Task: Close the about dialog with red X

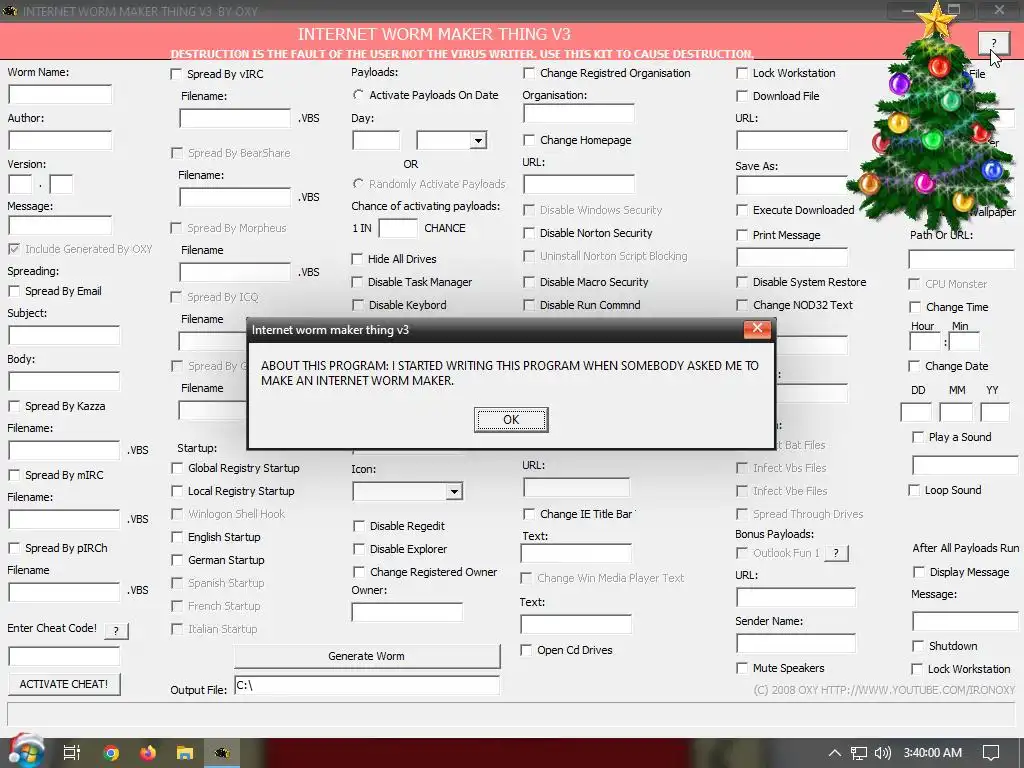Action: click(x=757, y=328)
